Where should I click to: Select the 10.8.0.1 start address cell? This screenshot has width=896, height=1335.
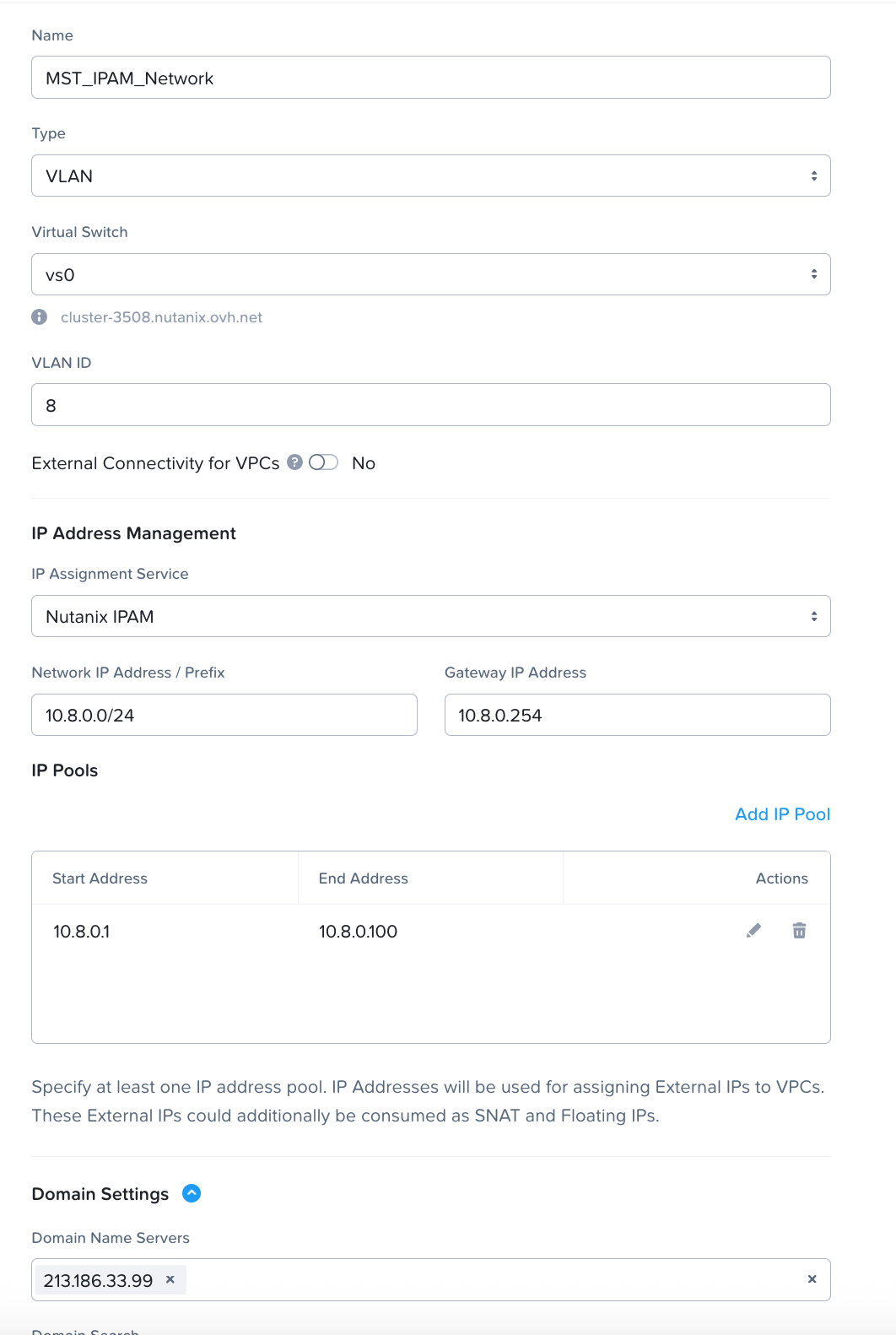click(x=82, y=932)
